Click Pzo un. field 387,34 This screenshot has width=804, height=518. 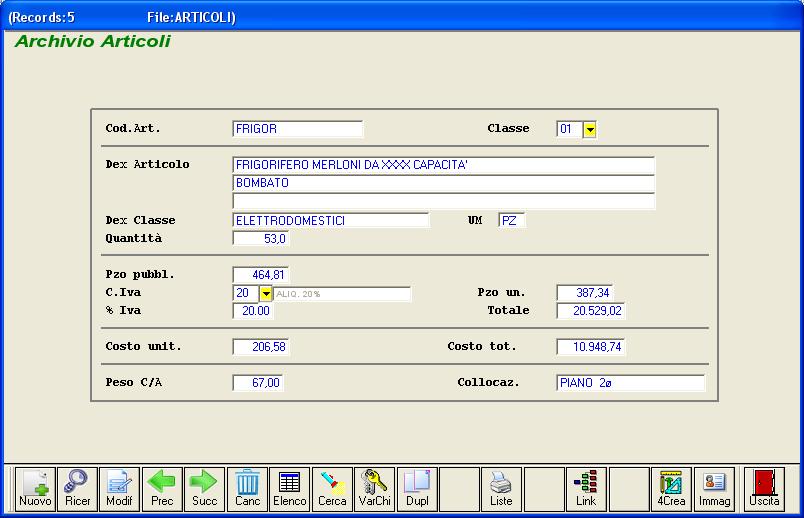(585, 293)
